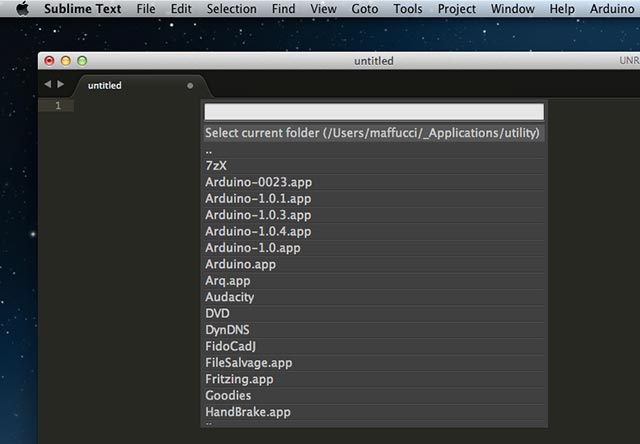Click the quick panel search field

(374, 112)
